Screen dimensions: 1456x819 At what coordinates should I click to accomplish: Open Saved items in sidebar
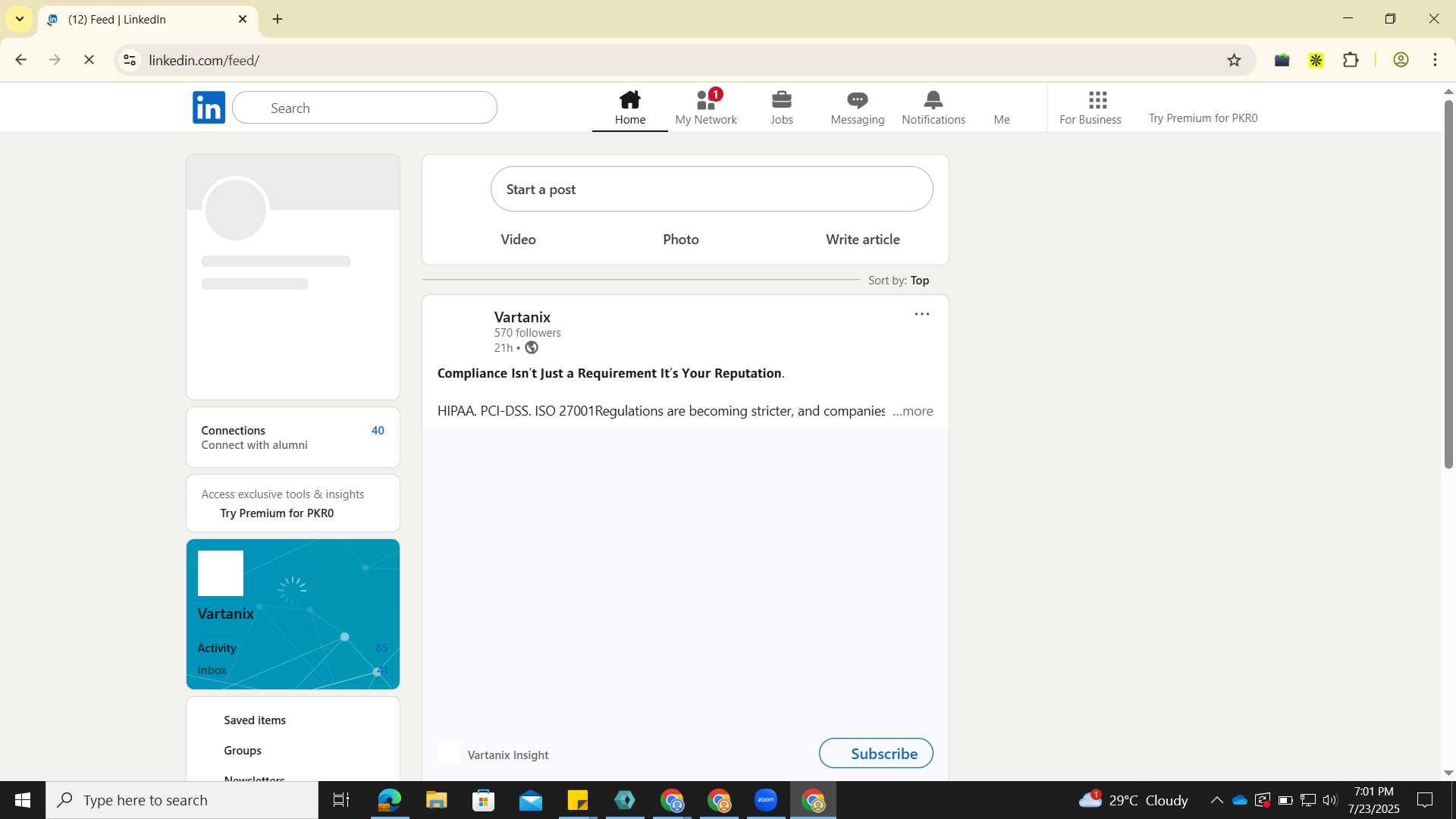click(x=255, y=720)
